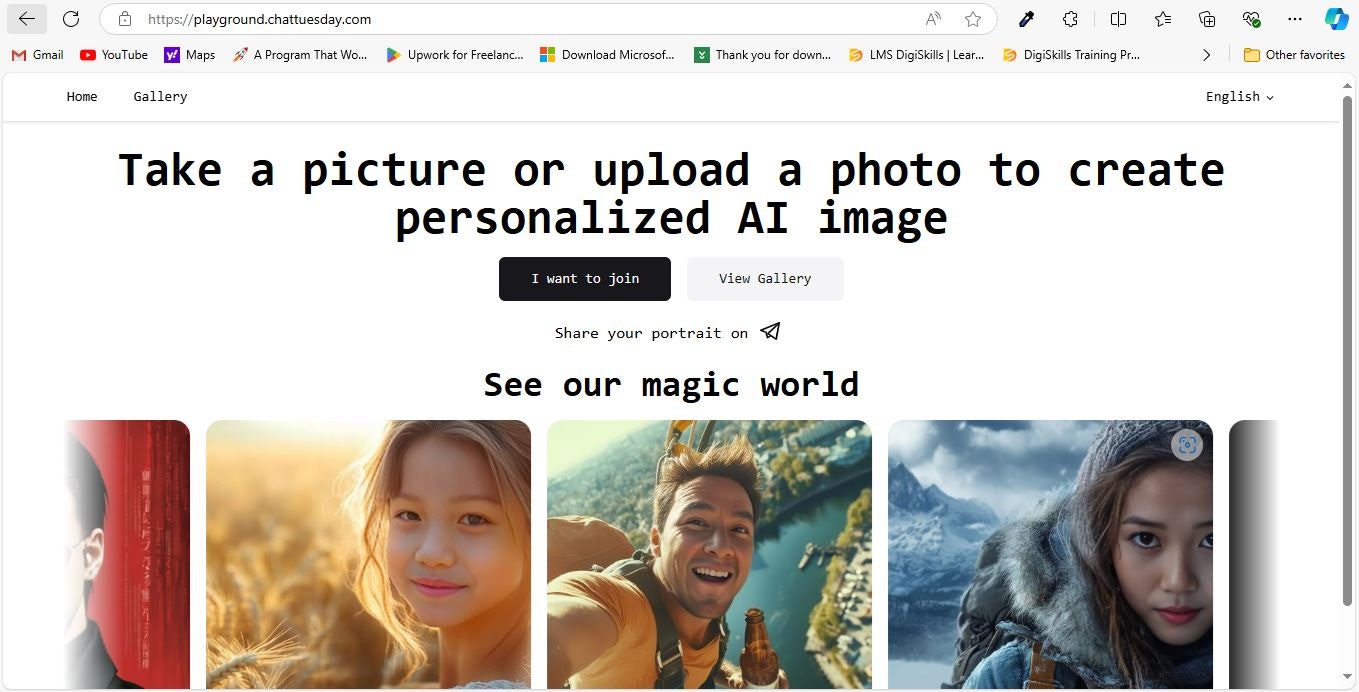Select the girl in wheat field thumbnail

(368, 555)
